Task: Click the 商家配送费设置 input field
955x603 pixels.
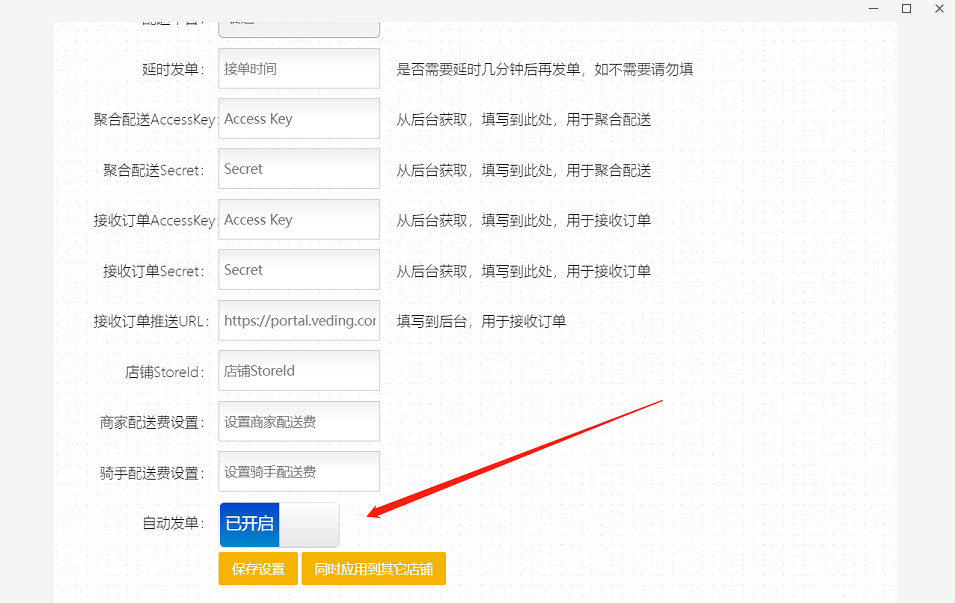Action: (299, 422)
